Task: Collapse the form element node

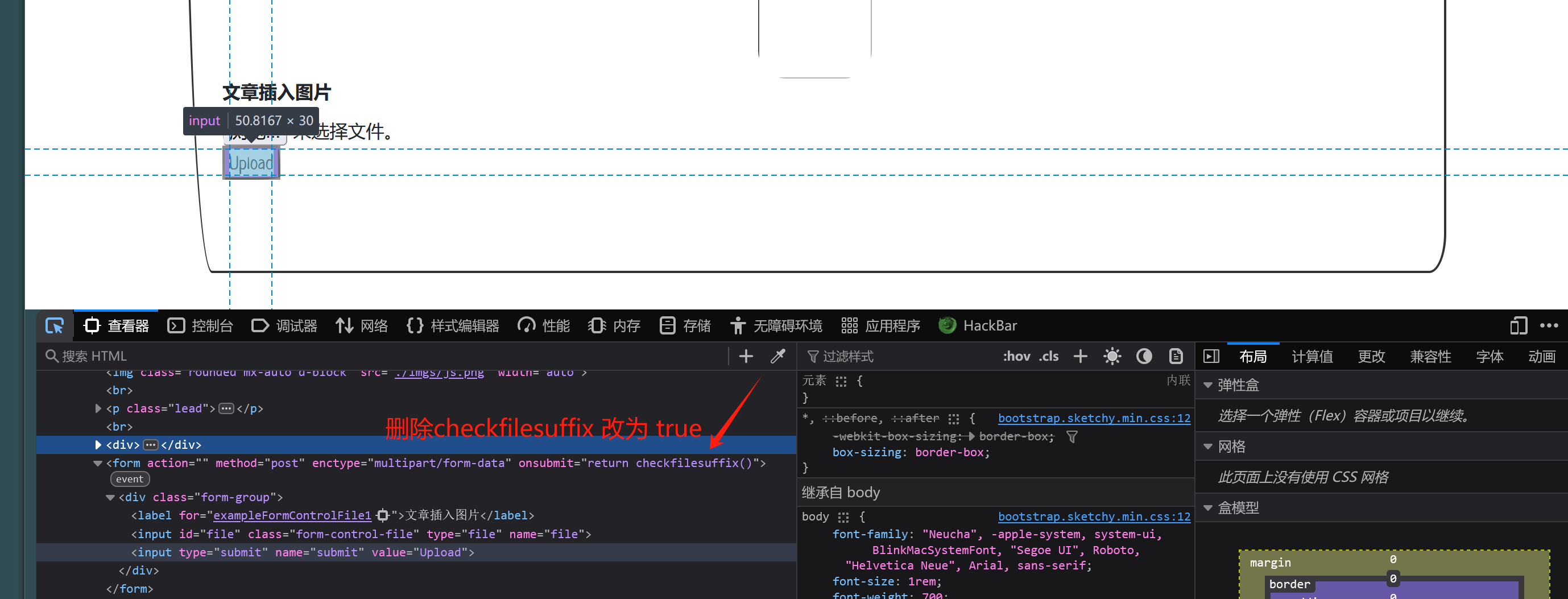Action: click(97, 463)
